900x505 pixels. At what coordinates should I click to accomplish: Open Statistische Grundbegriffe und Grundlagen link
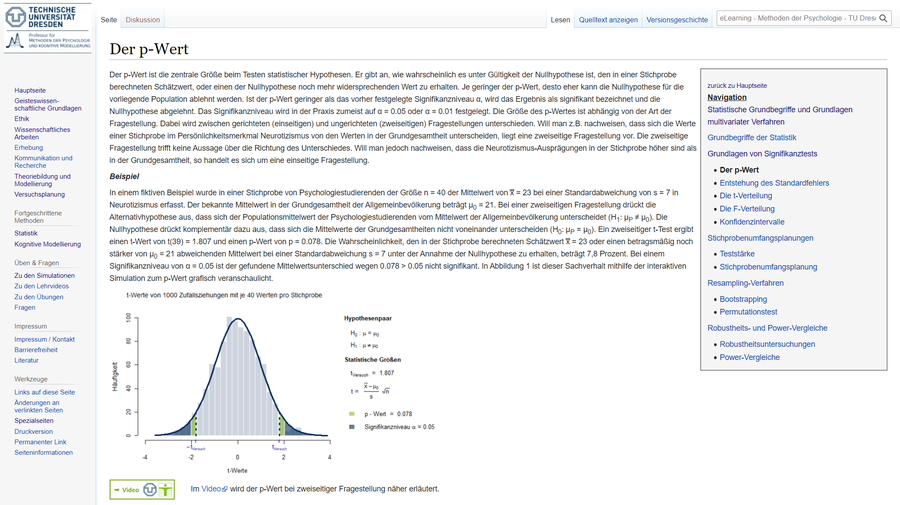[779, 115]
